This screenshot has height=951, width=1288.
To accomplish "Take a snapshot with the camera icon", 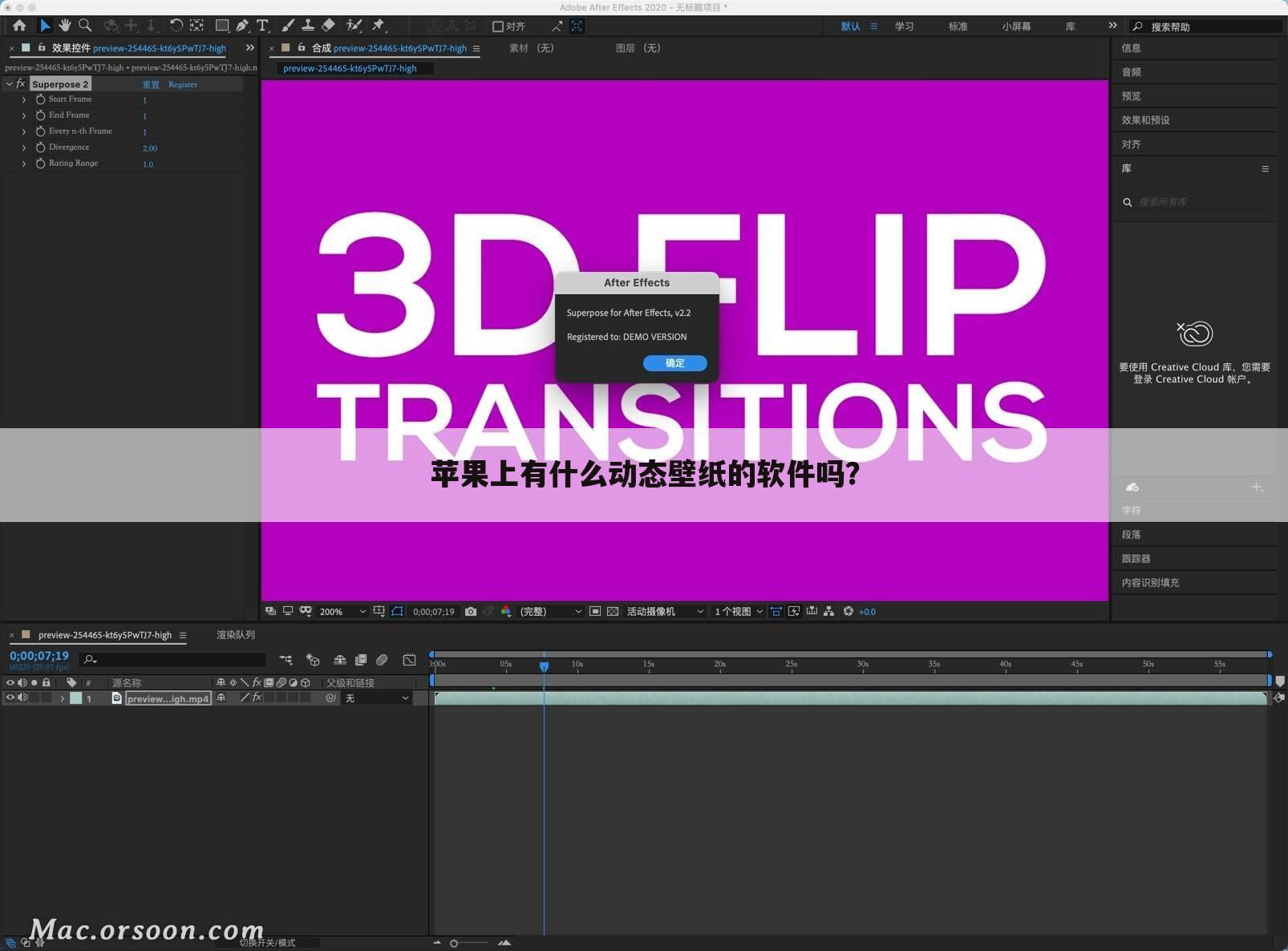I will (471, 611).
